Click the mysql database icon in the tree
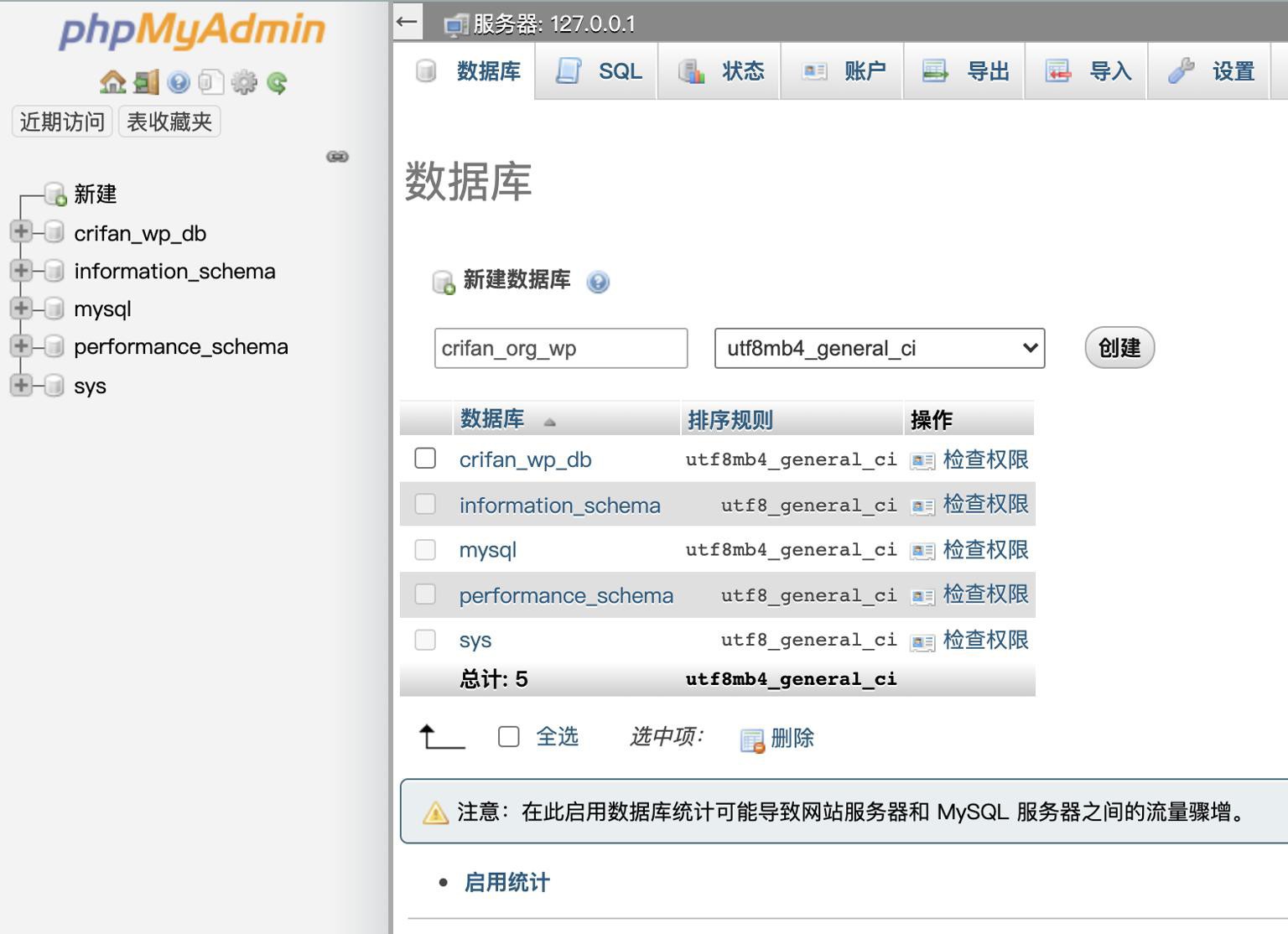The height and width of the screenshot is (934, 1288). 54,309
